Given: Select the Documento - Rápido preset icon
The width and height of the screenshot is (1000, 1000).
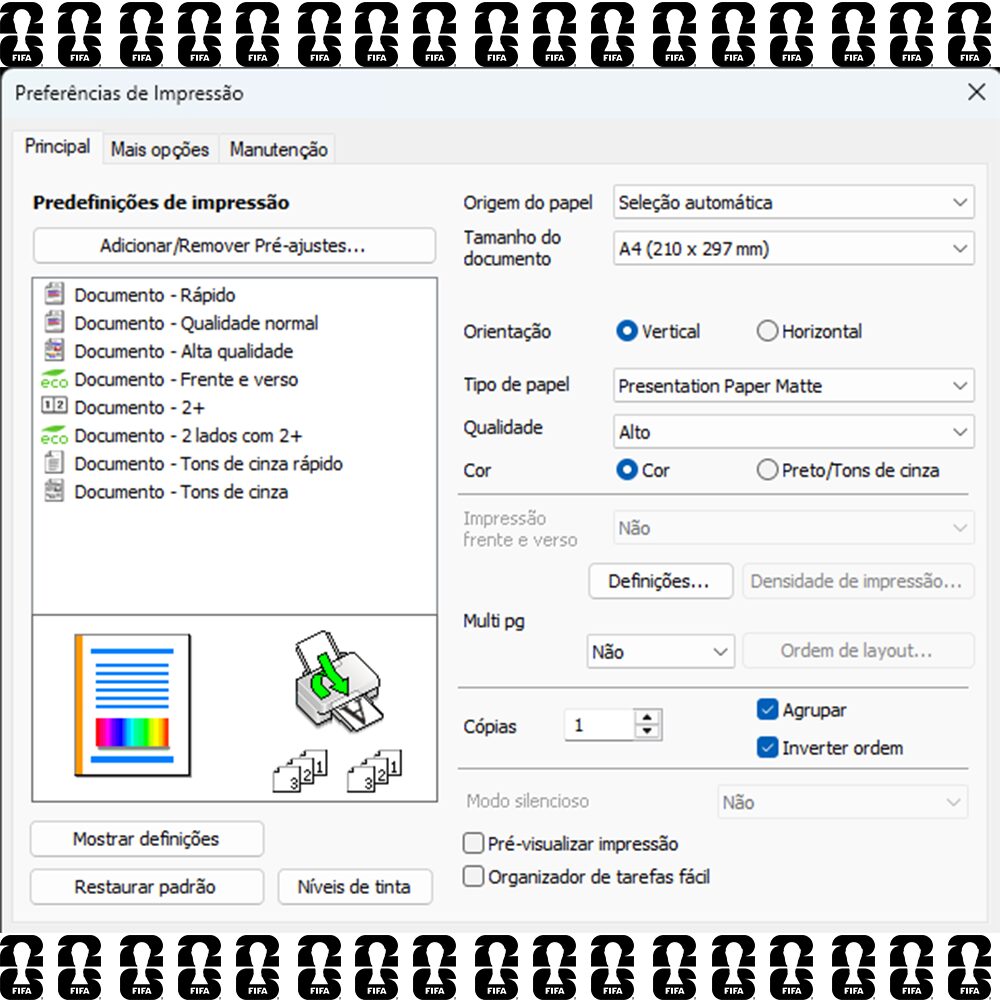Looking at the screenshot, I should coord(54,294).
